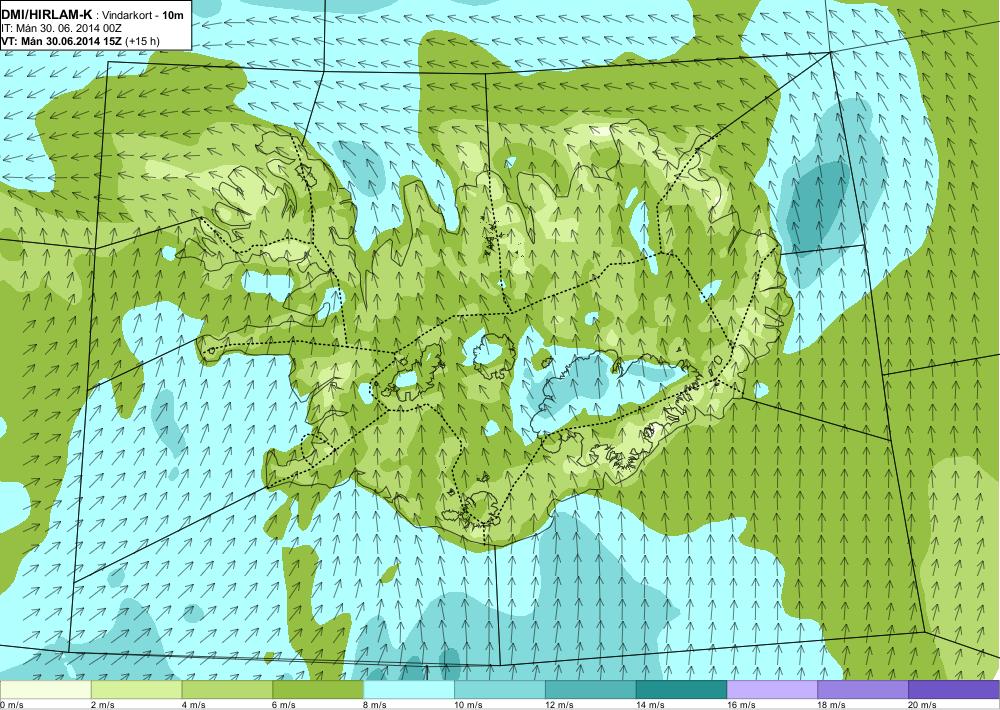
Task: Click the "10 m/s" legend label
Action: tap(469, 705)
